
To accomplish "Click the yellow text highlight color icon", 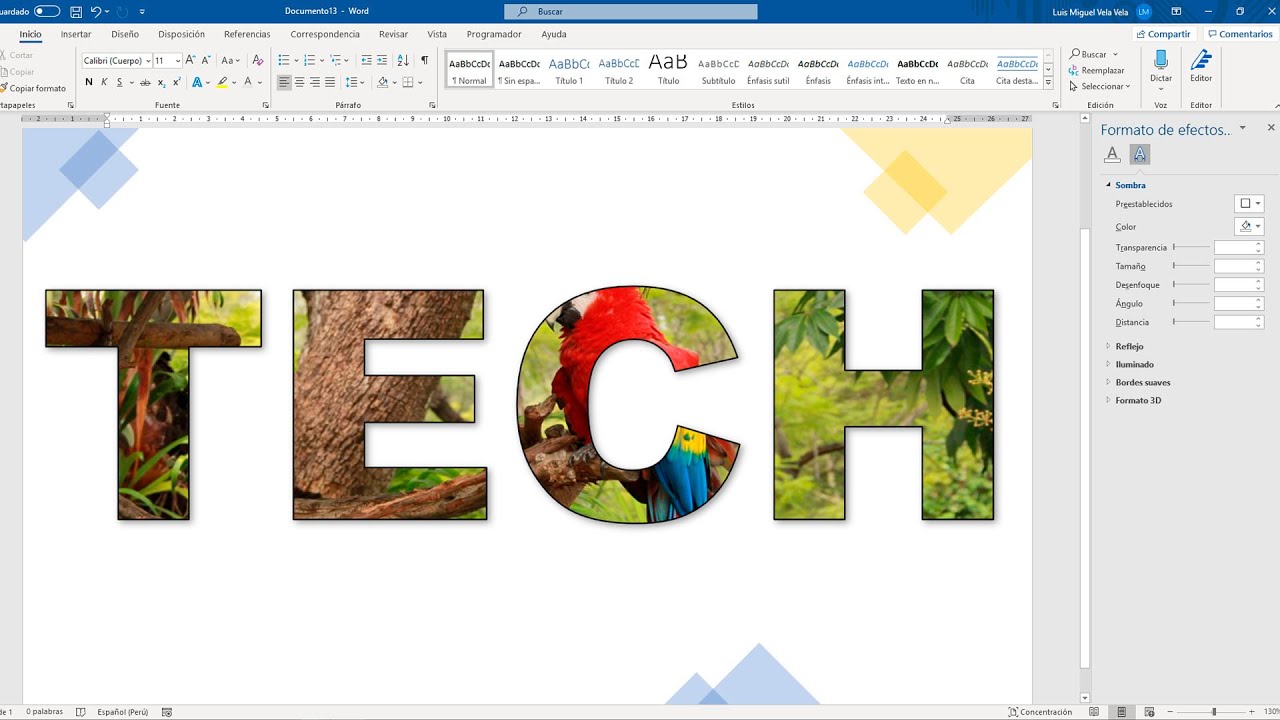I will [222, 82].
